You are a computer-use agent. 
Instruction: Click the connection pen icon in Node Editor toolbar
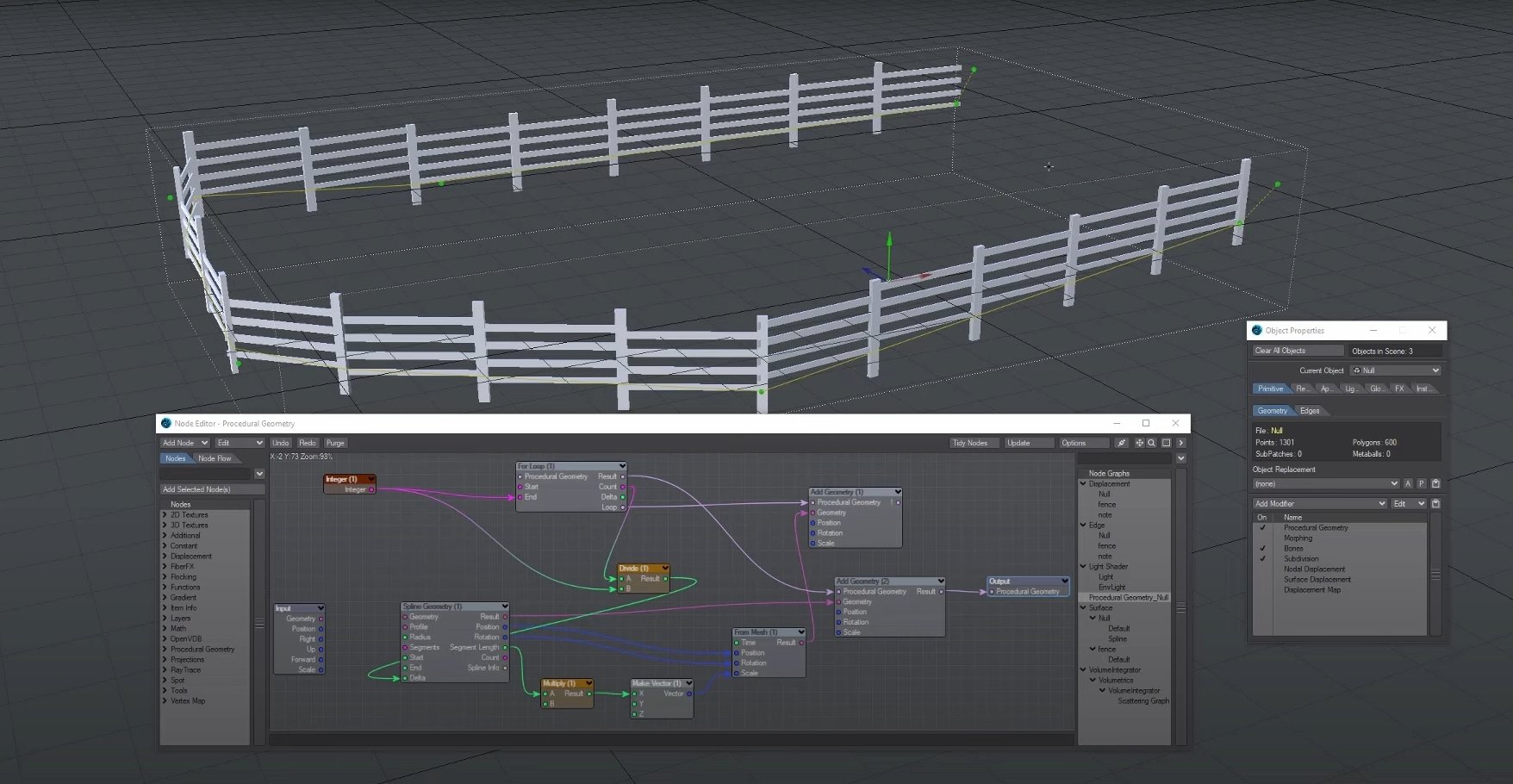tap(1123, 443)
